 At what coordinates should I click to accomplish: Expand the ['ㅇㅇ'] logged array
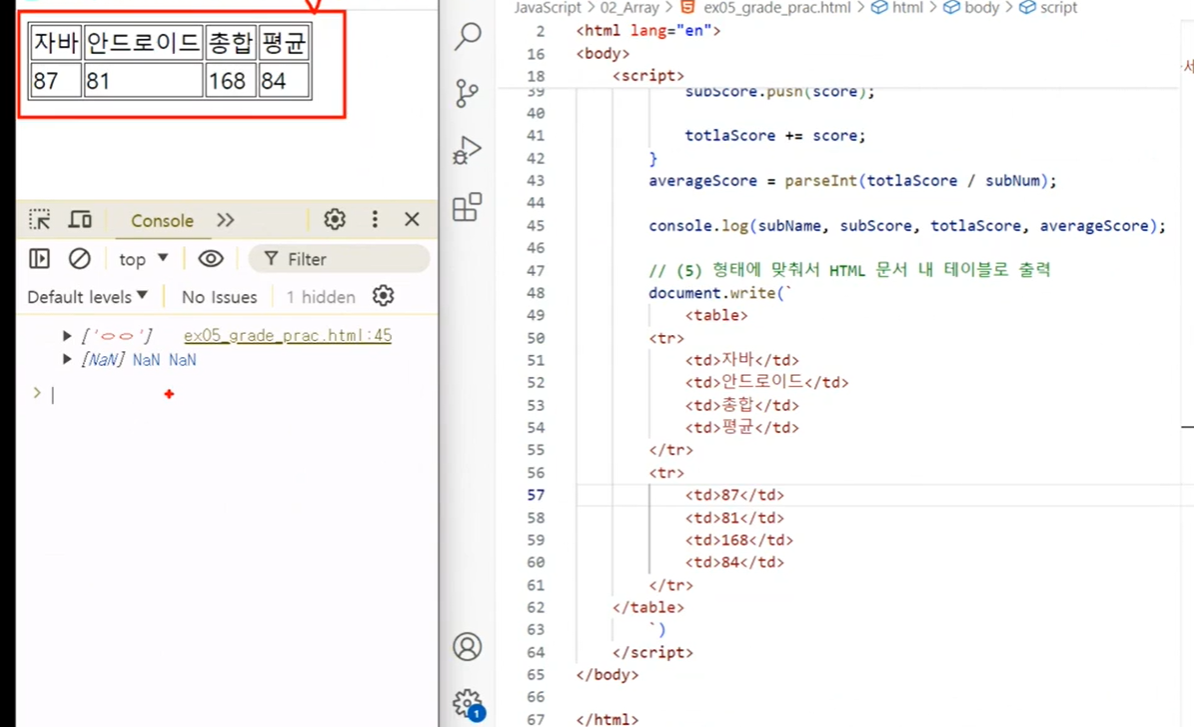coord(67,336)
